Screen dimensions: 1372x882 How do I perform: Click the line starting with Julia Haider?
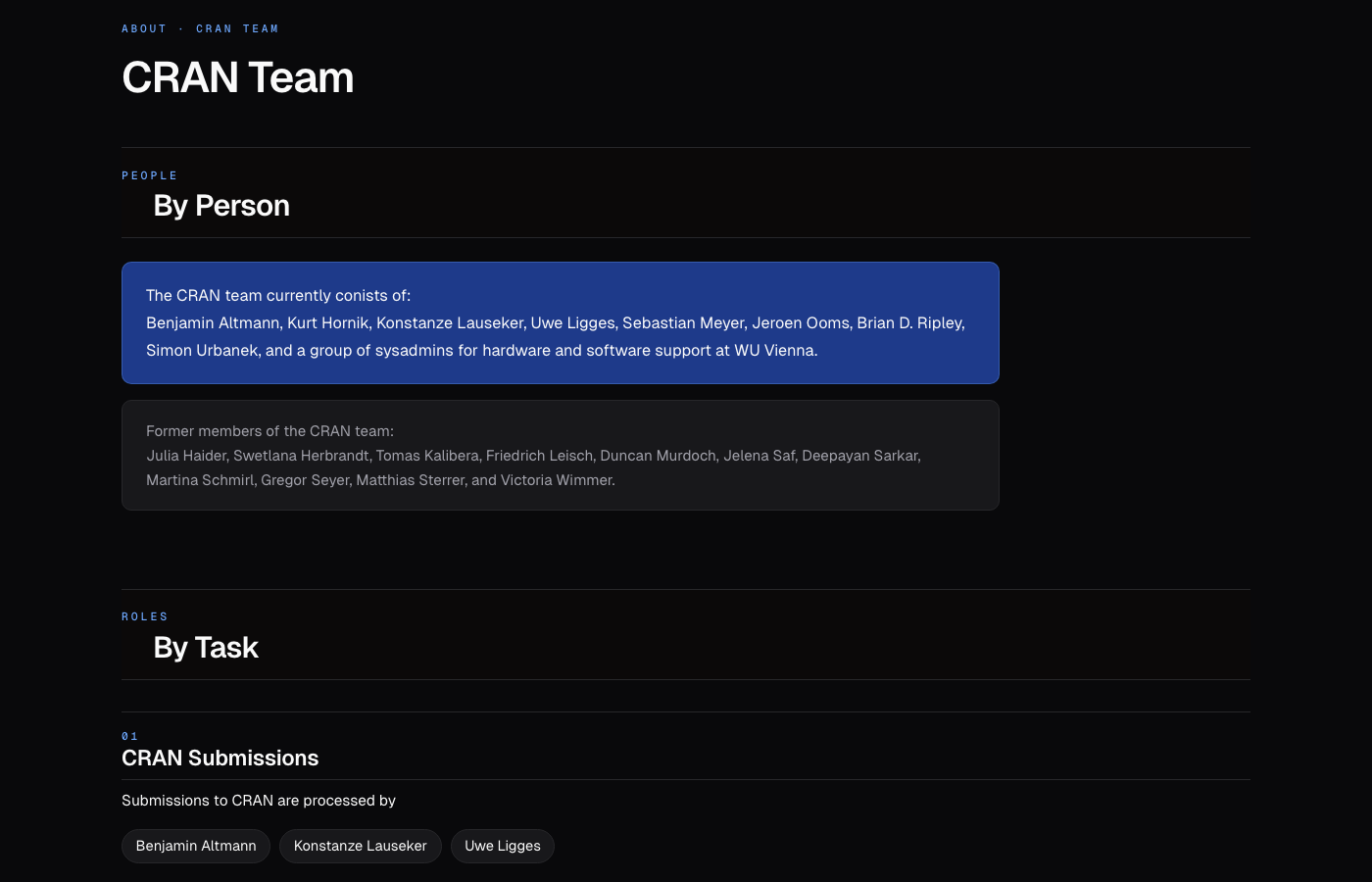coord(534,456)
